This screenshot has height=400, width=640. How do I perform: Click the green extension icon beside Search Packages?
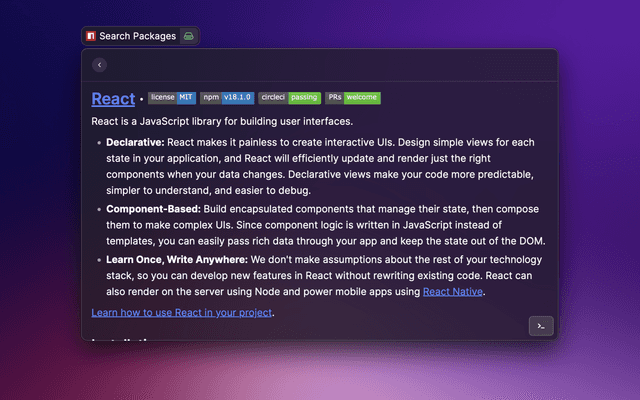[188, 36]
